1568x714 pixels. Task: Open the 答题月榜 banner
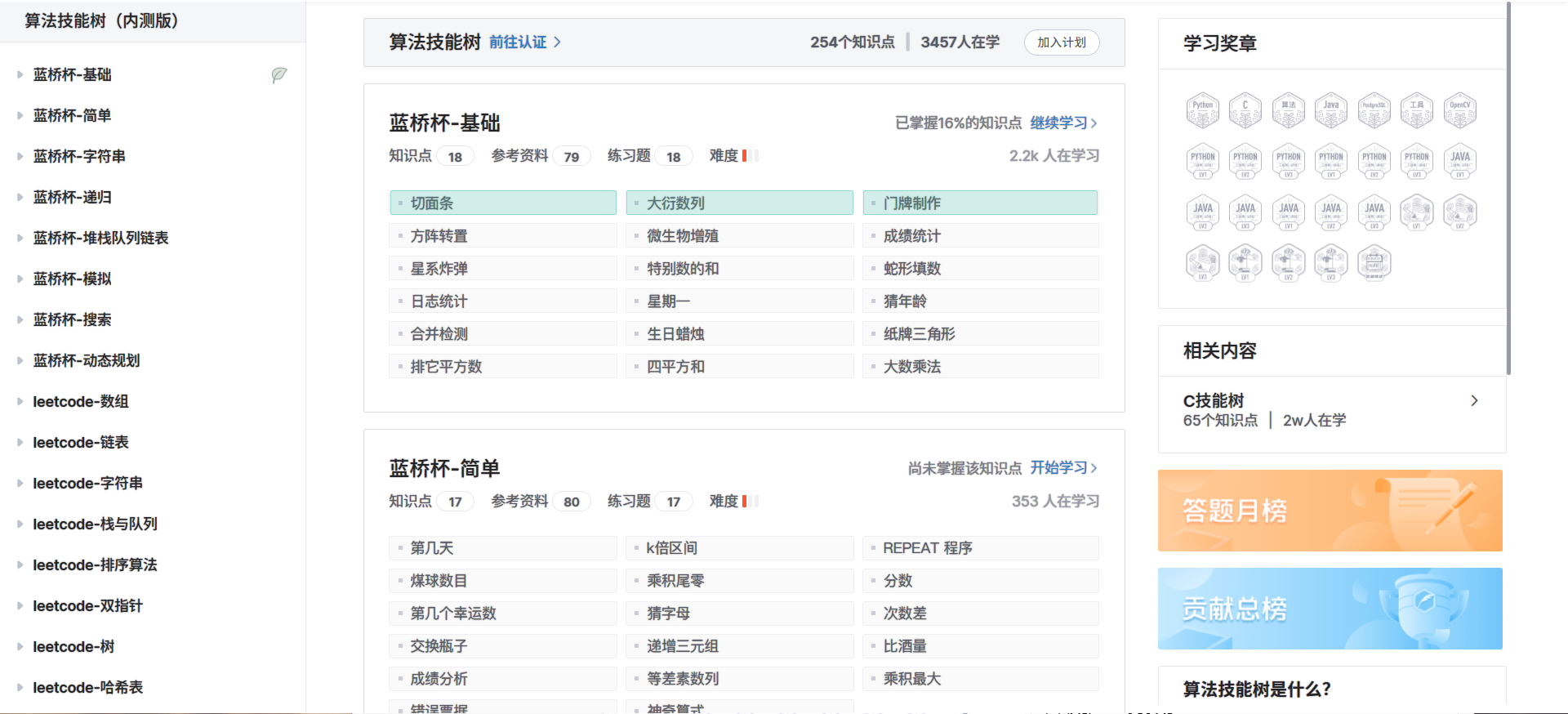pyautogui.click(x=1330, y=511)
